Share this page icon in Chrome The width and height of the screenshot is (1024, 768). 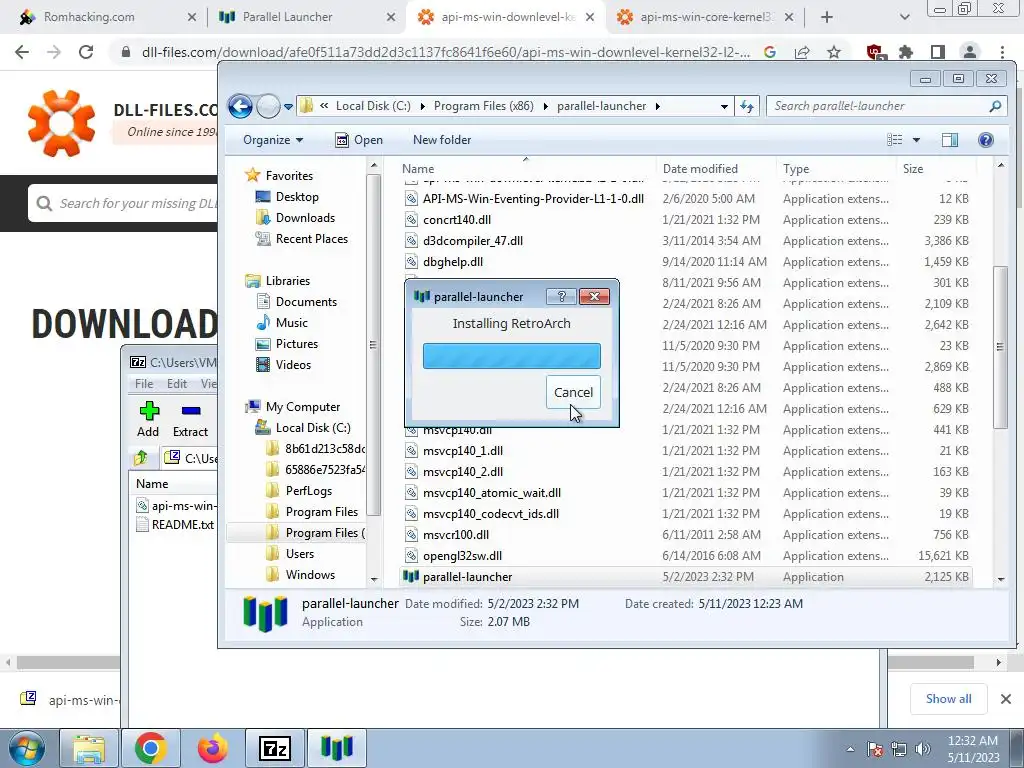[802, 52]
